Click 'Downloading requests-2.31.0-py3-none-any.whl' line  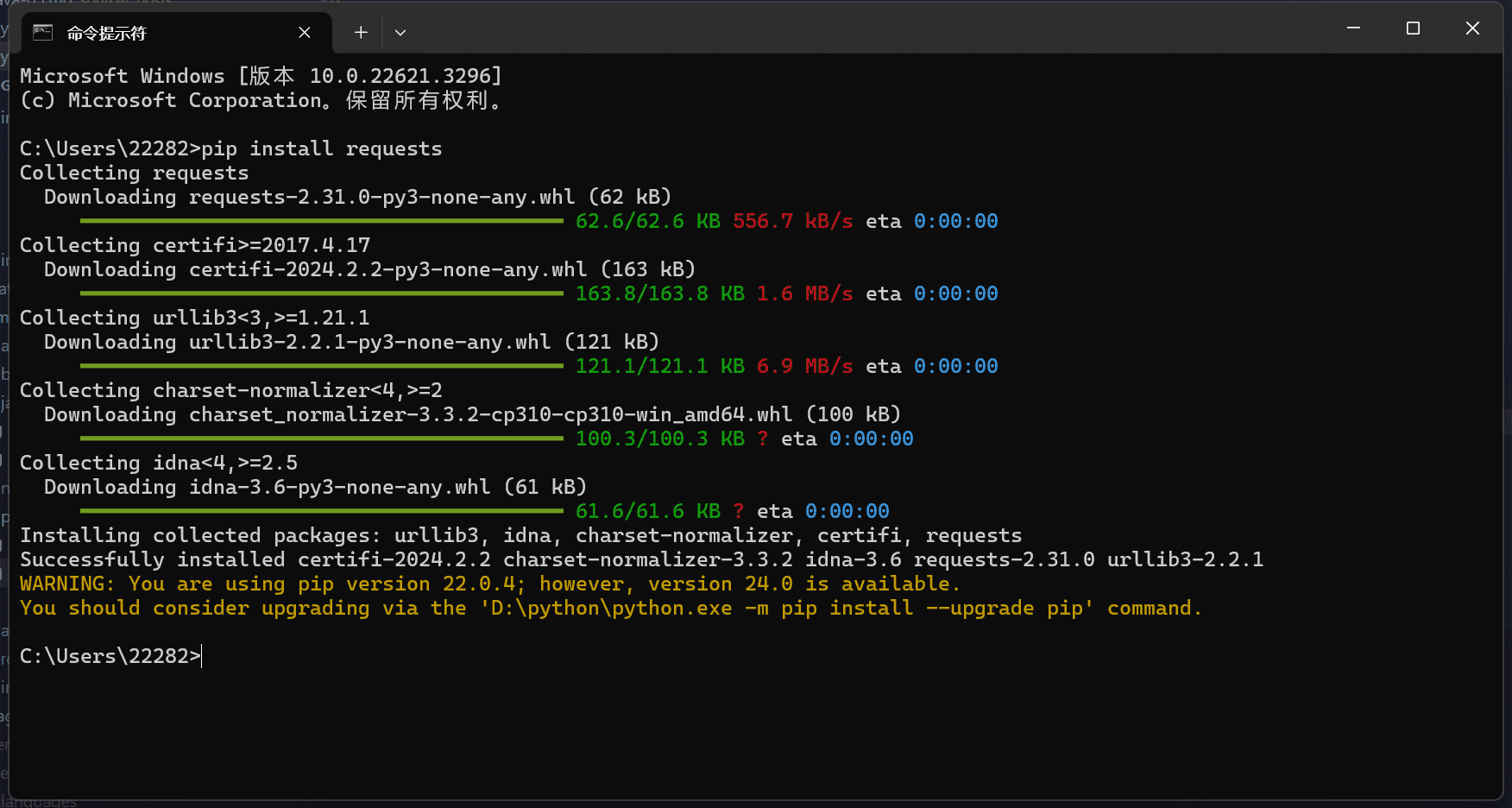click(x=357, y=197)
